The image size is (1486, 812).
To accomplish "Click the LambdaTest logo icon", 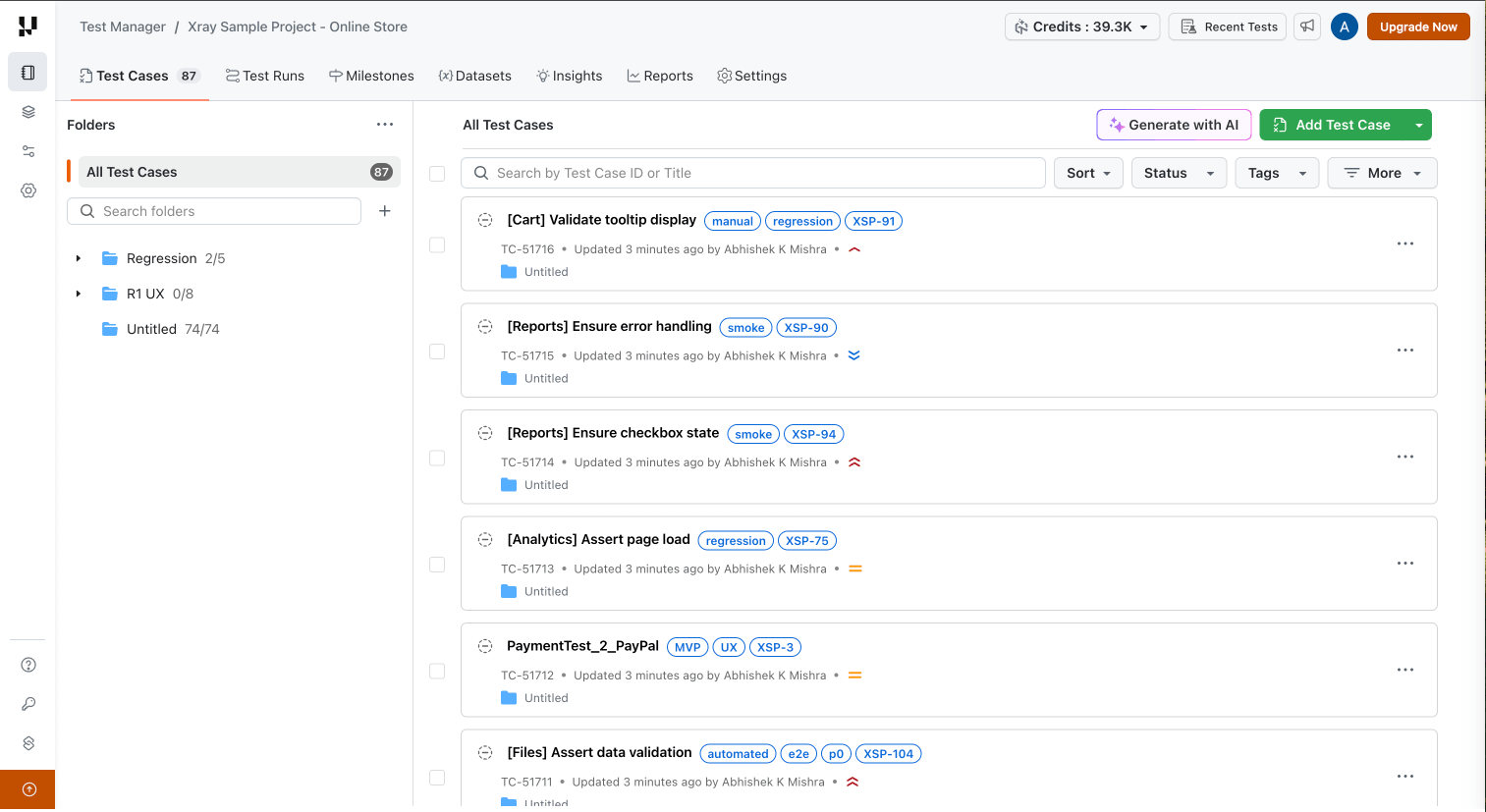I will tap(28, 27).
